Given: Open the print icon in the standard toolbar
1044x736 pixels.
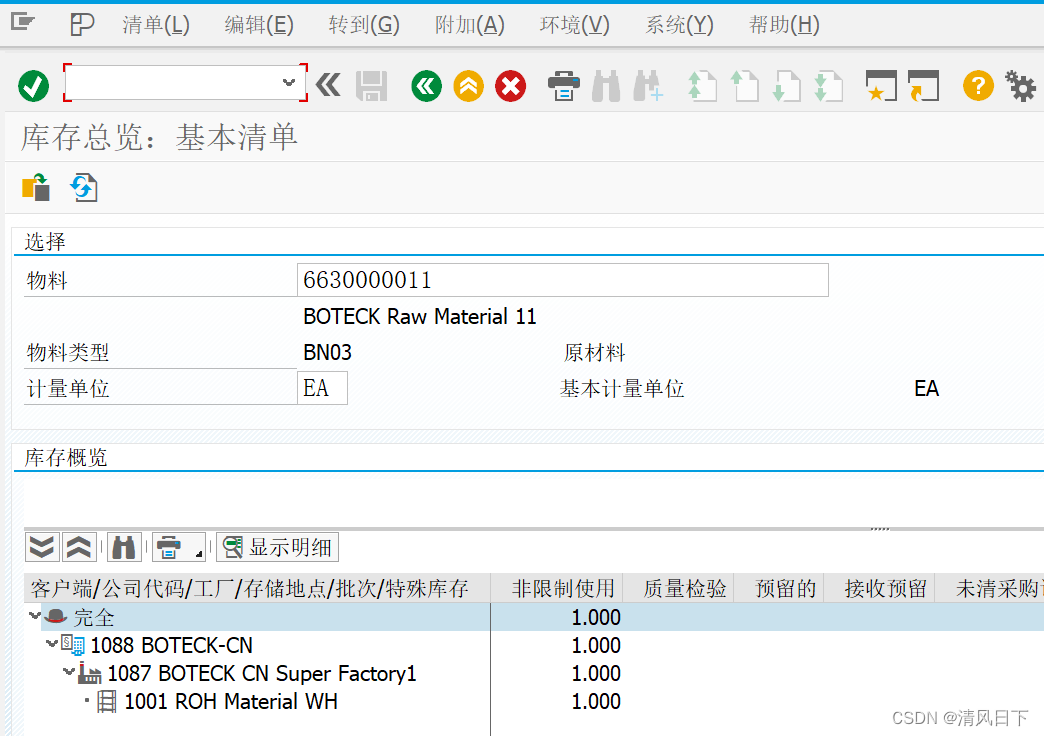Looking at the screenshot, I should click(563, 86).
